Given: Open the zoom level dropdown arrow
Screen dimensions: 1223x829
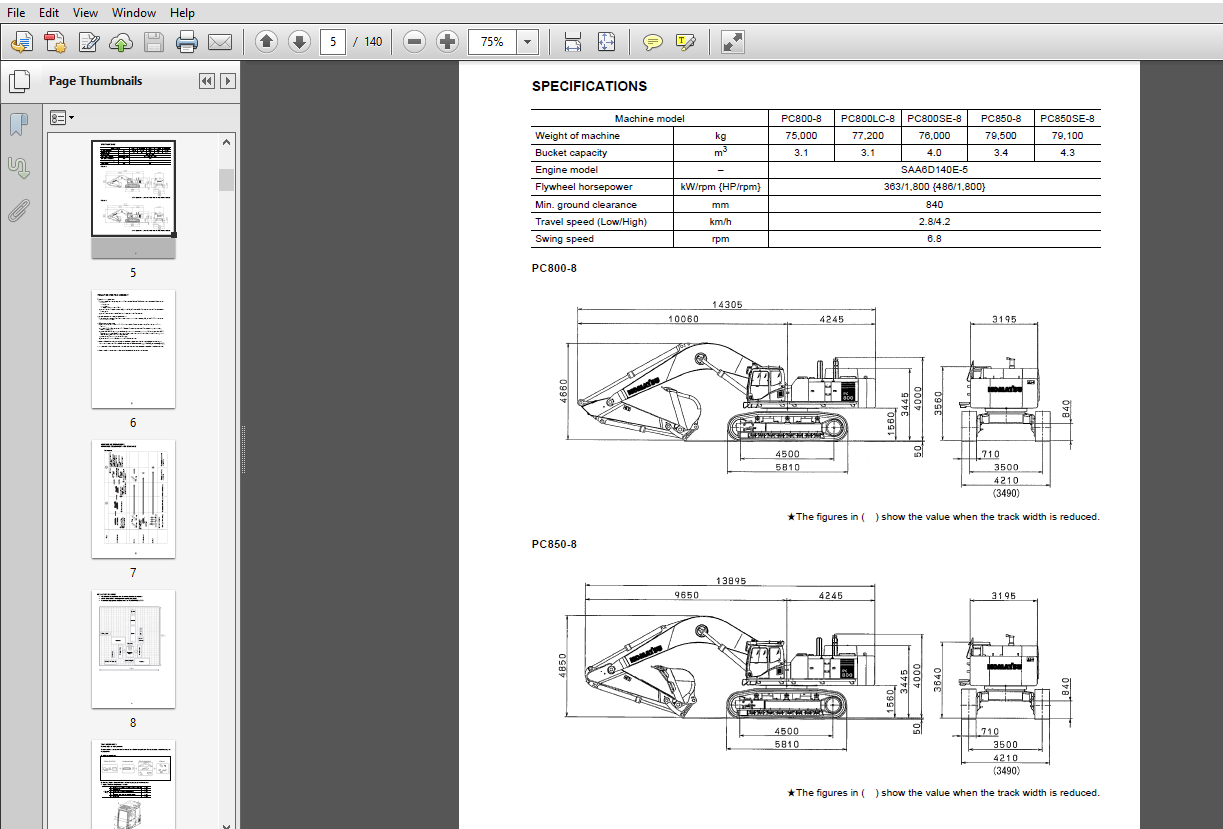Looking at the screenshot, I should click(x=528, y=42).
